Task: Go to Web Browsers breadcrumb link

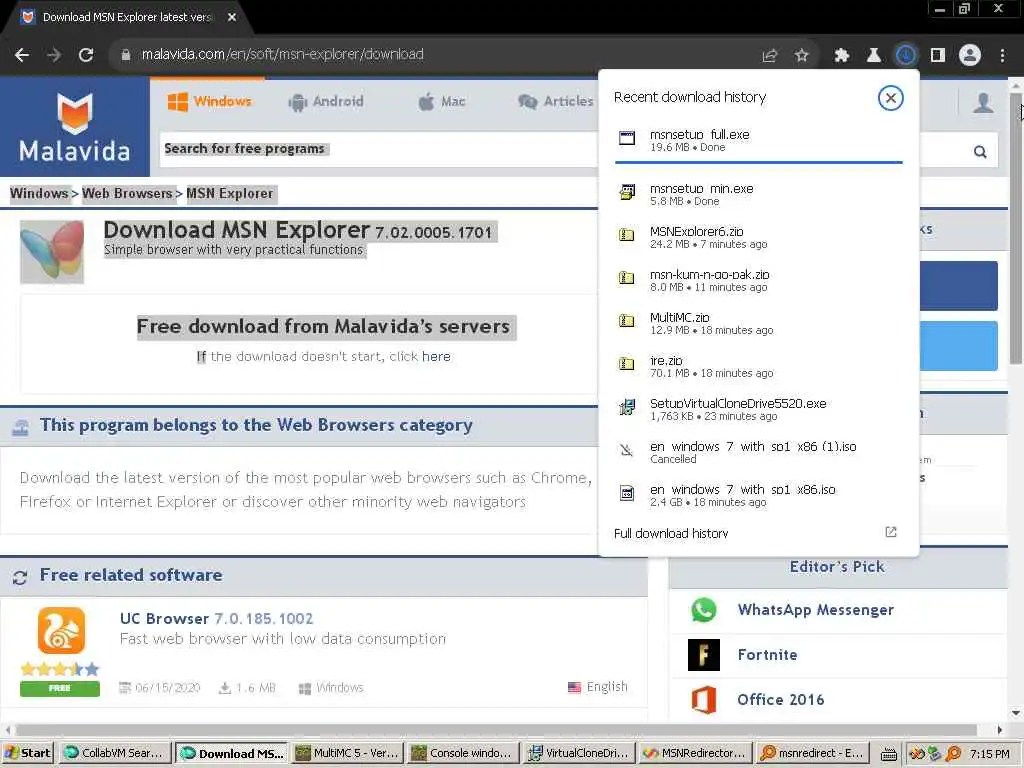Action: [x=127, y=193]
